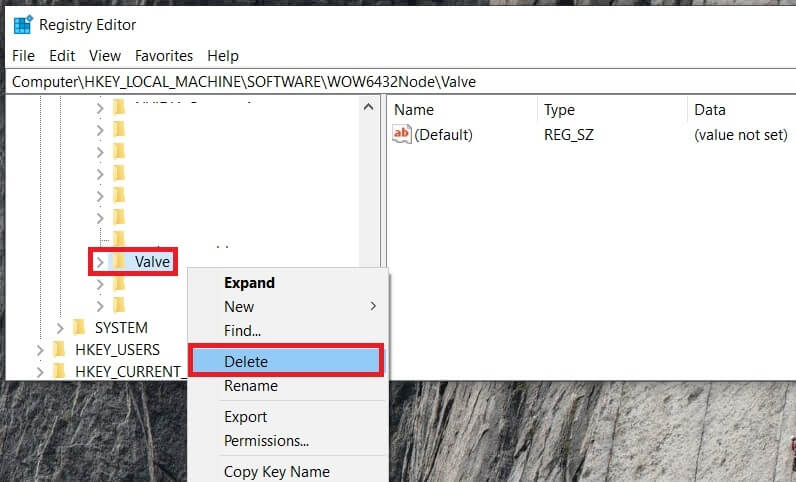Choose Rename in the context menu
The width and height of the screenshot is (796, 482).
(251, 386)
